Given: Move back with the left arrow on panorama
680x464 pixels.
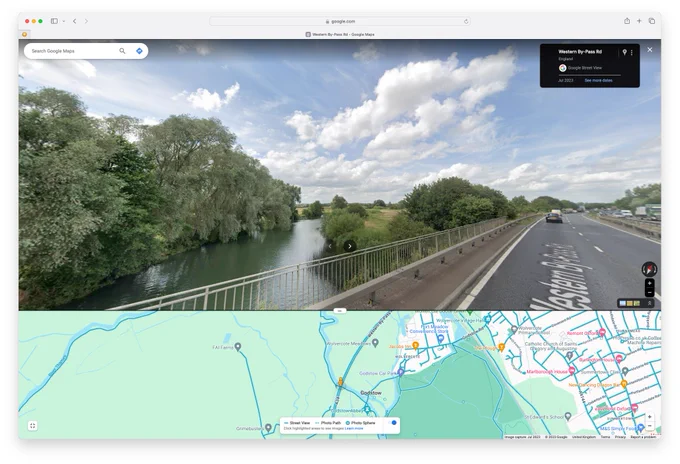Looking at the screenshot, I should [x=330, y=246].
